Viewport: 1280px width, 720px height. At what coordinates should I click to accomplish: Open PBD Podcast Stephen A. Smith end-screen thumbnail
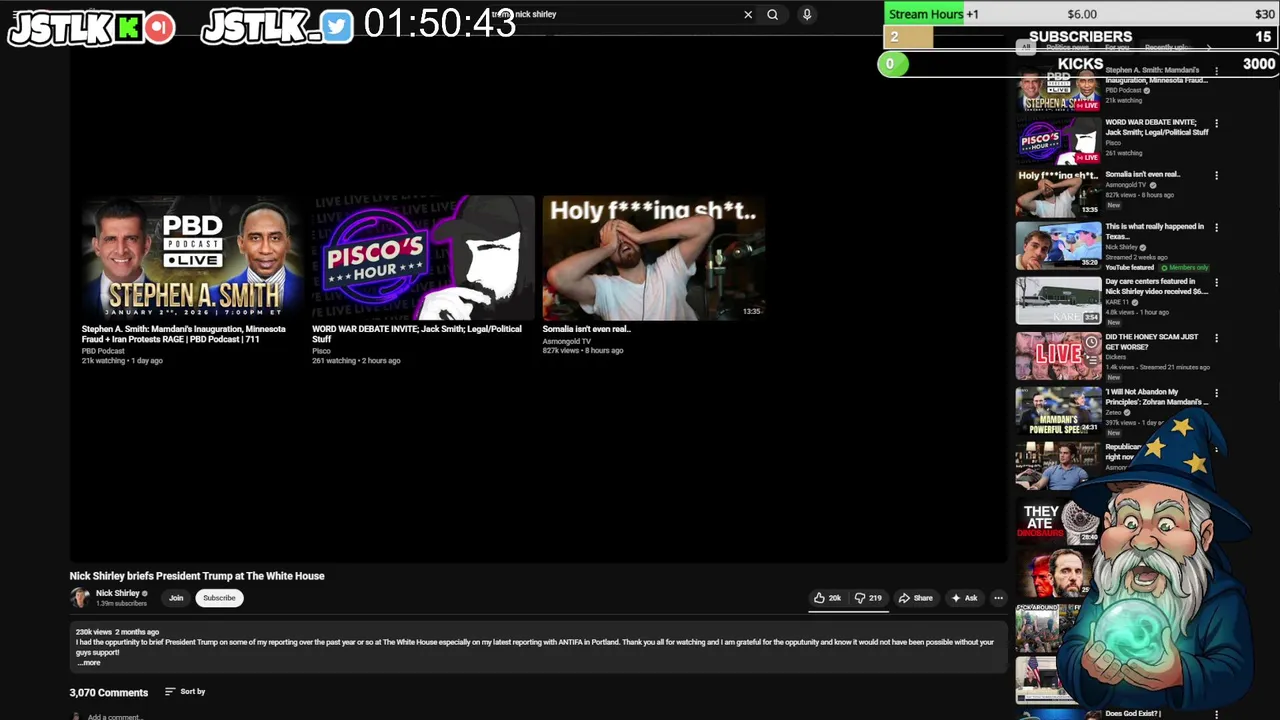[x=192, y=257]
